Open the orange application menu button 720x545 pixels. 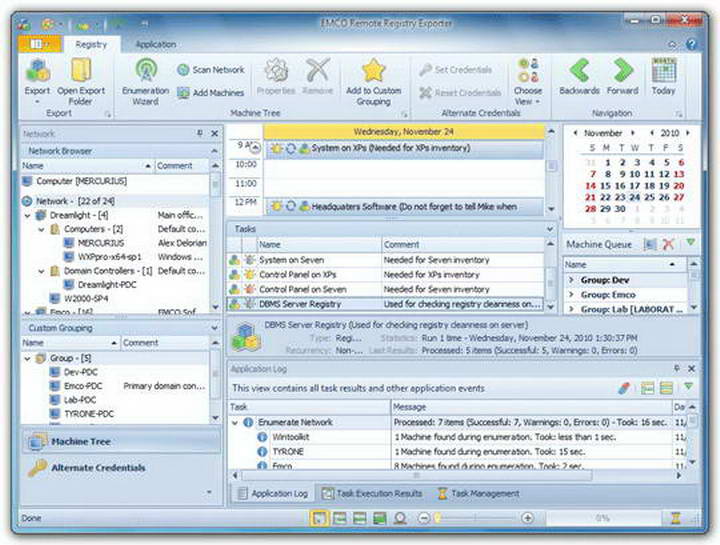click(x=40, y=45)
